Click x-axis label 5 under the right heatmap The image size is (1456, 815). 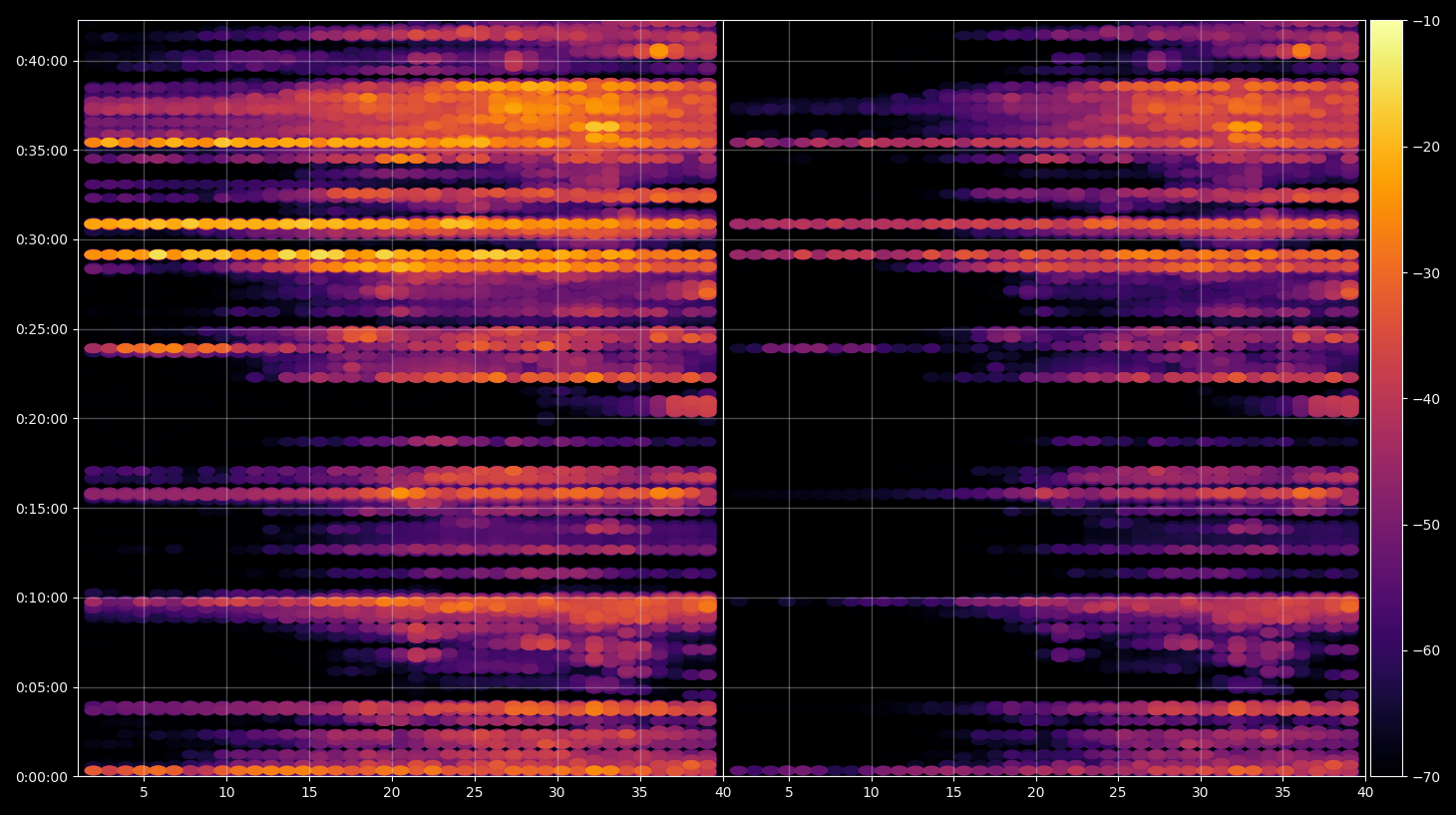click(x=789, y=793)
